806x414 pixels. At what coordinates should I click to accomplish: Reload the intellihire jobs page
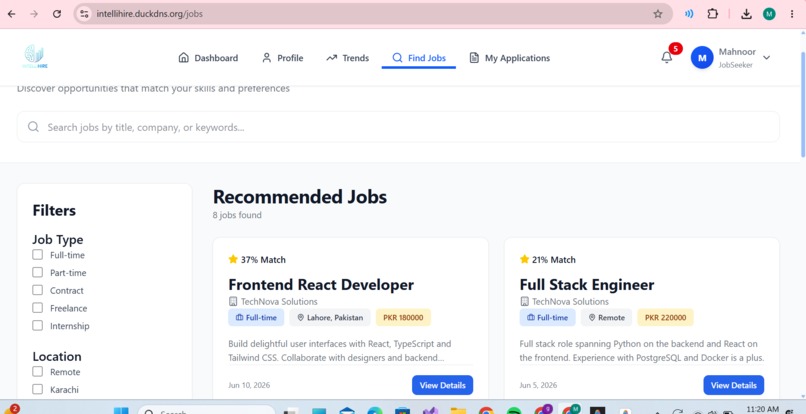57,14
